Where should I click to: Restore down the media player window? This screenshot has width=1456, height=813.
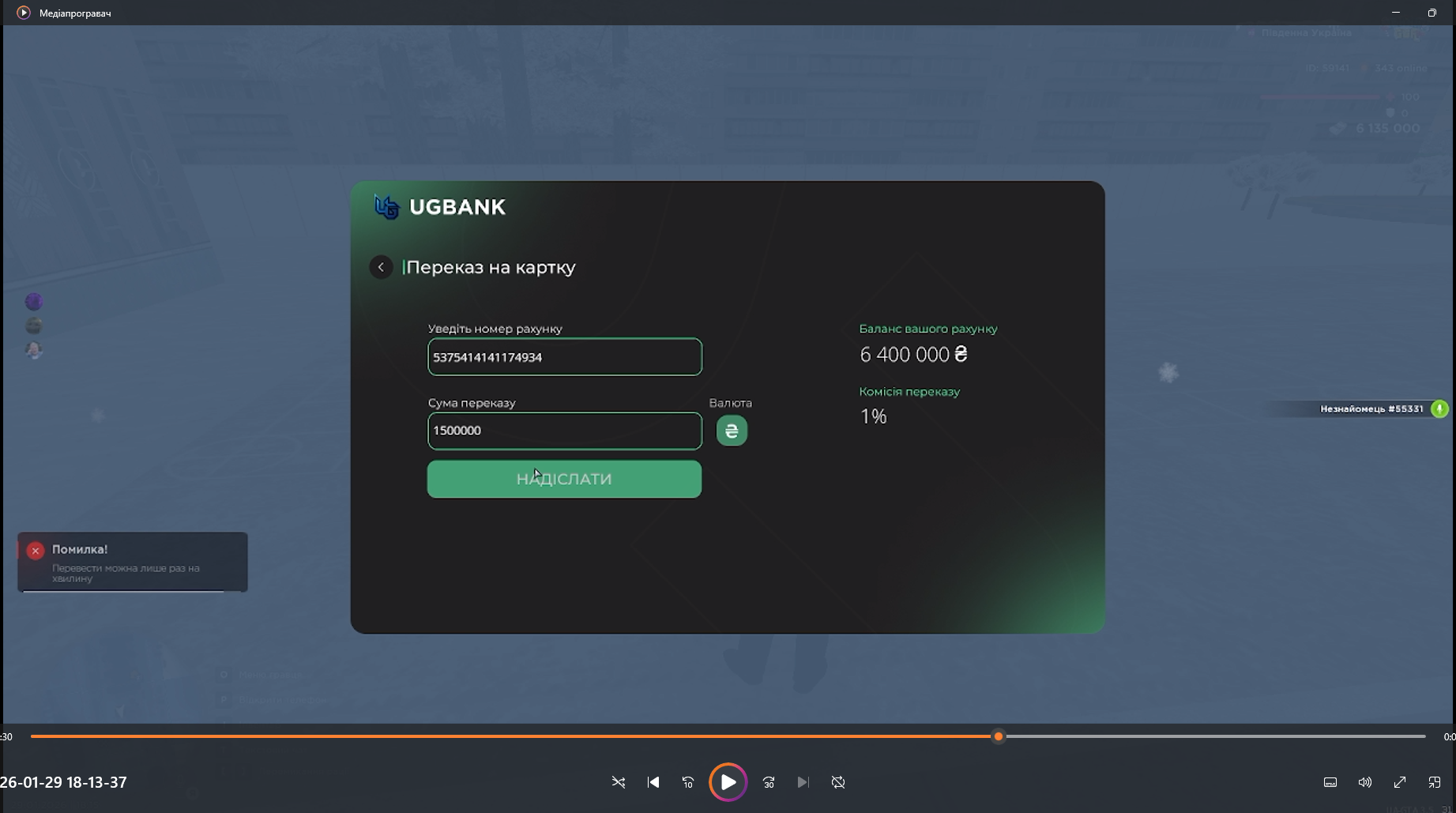(1432, 13)
